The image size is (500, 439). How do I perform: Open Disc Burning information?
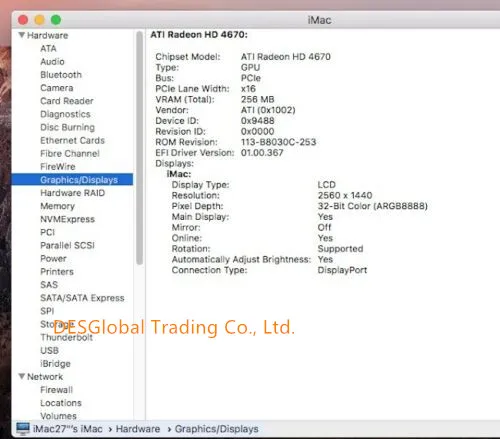tap(67, 127)
